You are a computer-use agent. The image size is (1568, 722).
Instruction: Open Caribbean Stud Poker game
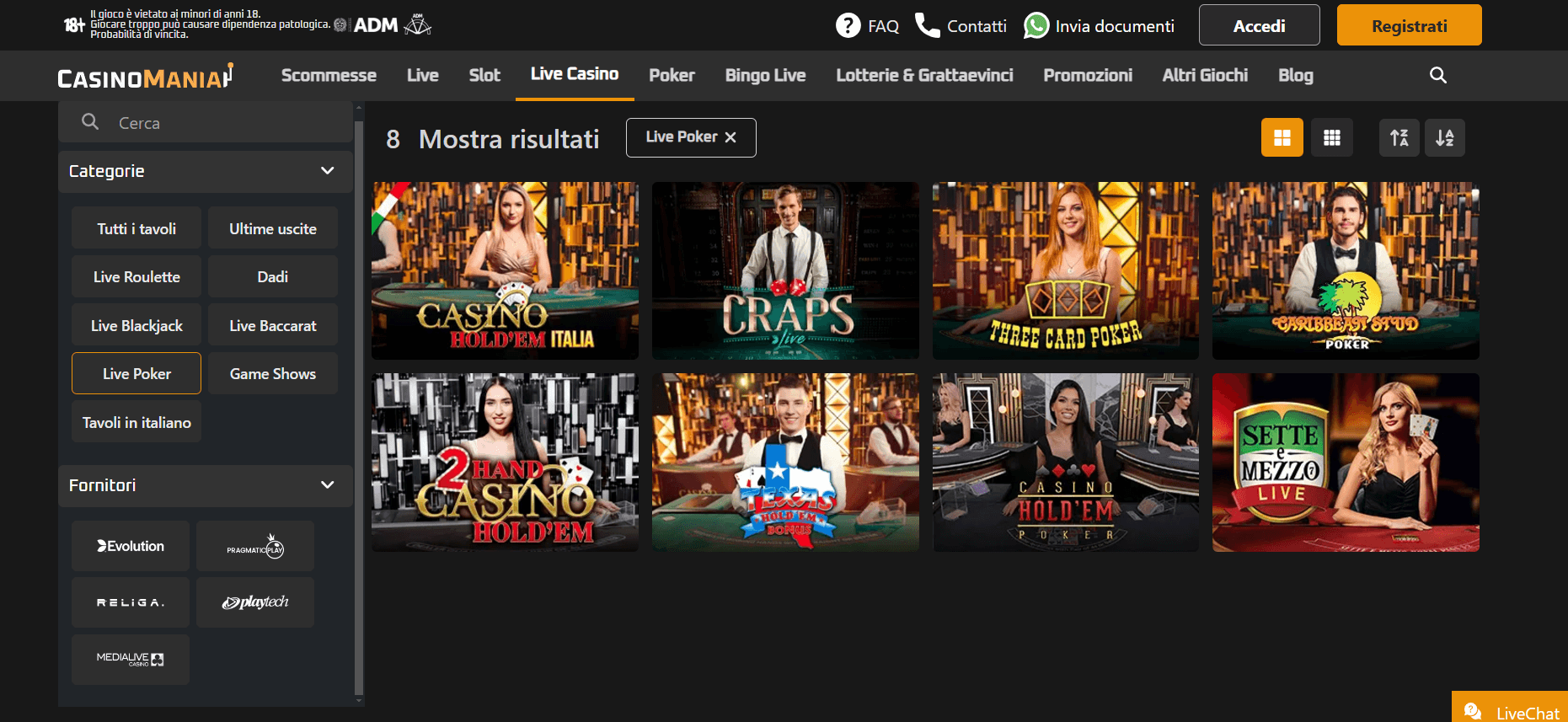(1346, 270)
